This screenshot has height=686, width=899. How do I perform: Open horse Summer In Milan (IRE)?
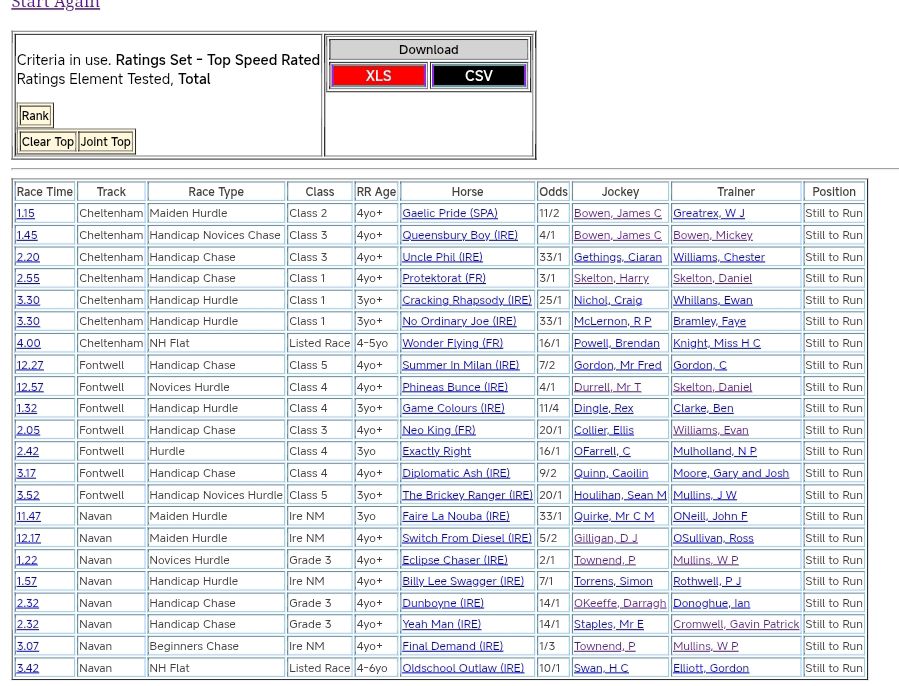click(460, 366)
